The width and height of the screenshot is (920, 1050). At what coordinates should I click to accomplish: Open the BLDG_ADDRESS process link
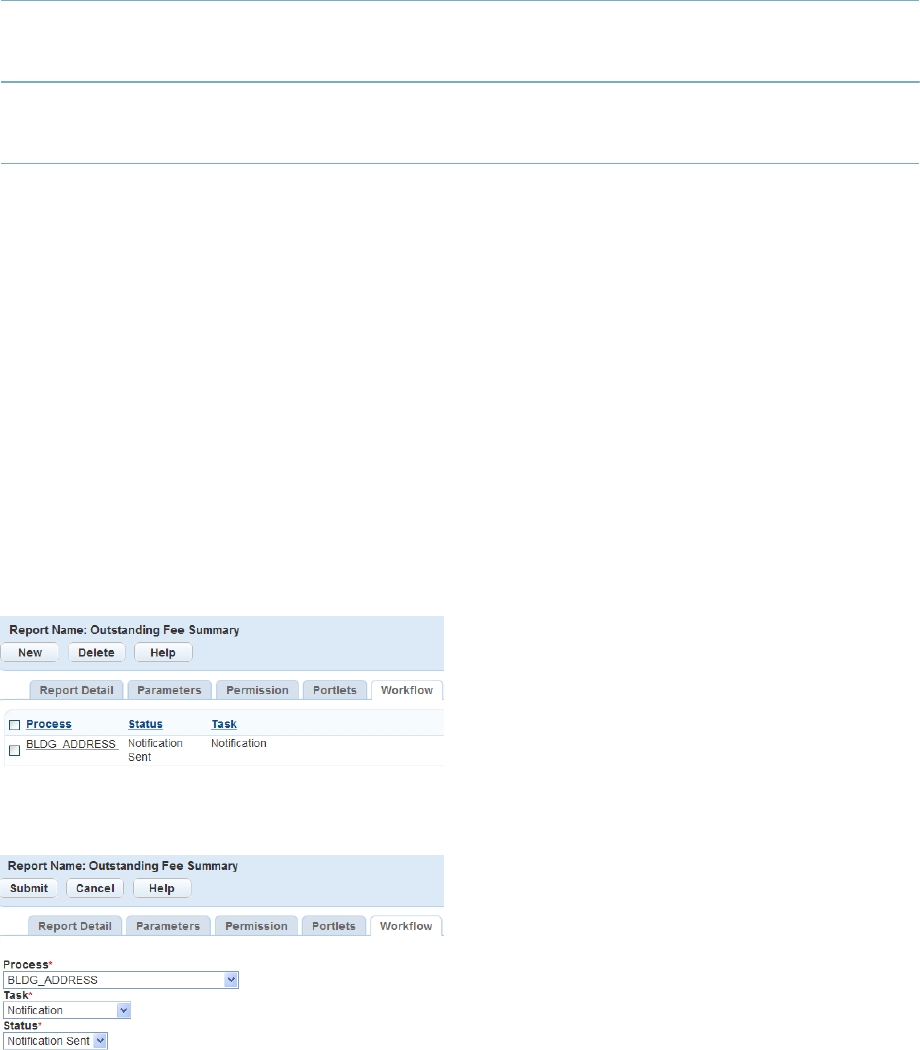72,744
